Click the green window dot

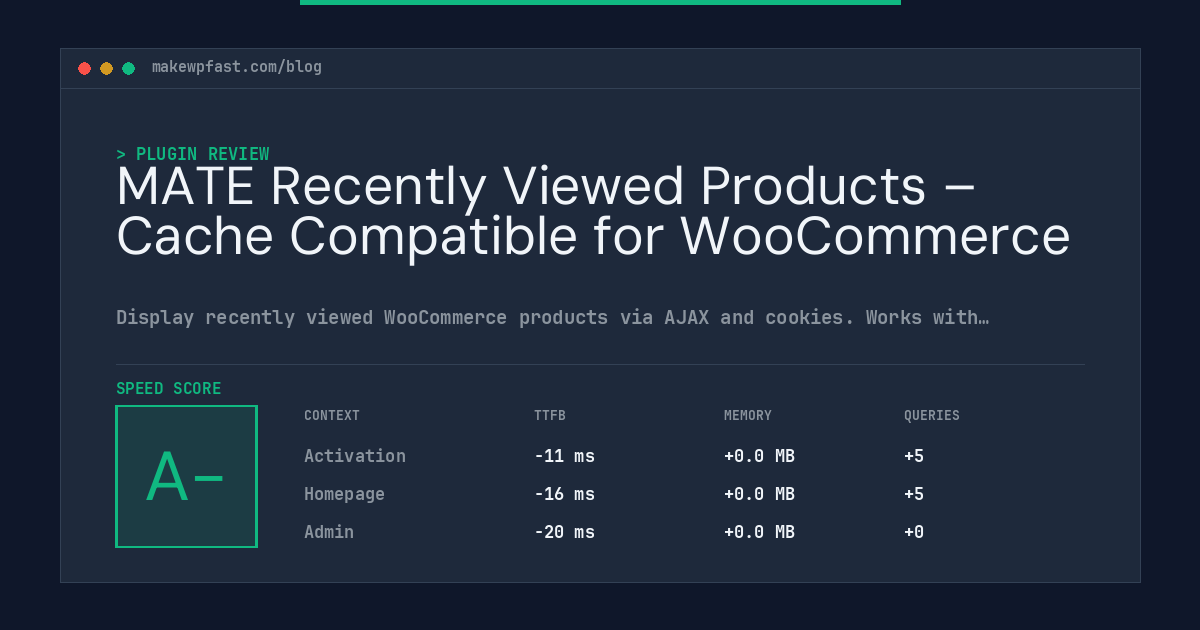tap(128, 68)
